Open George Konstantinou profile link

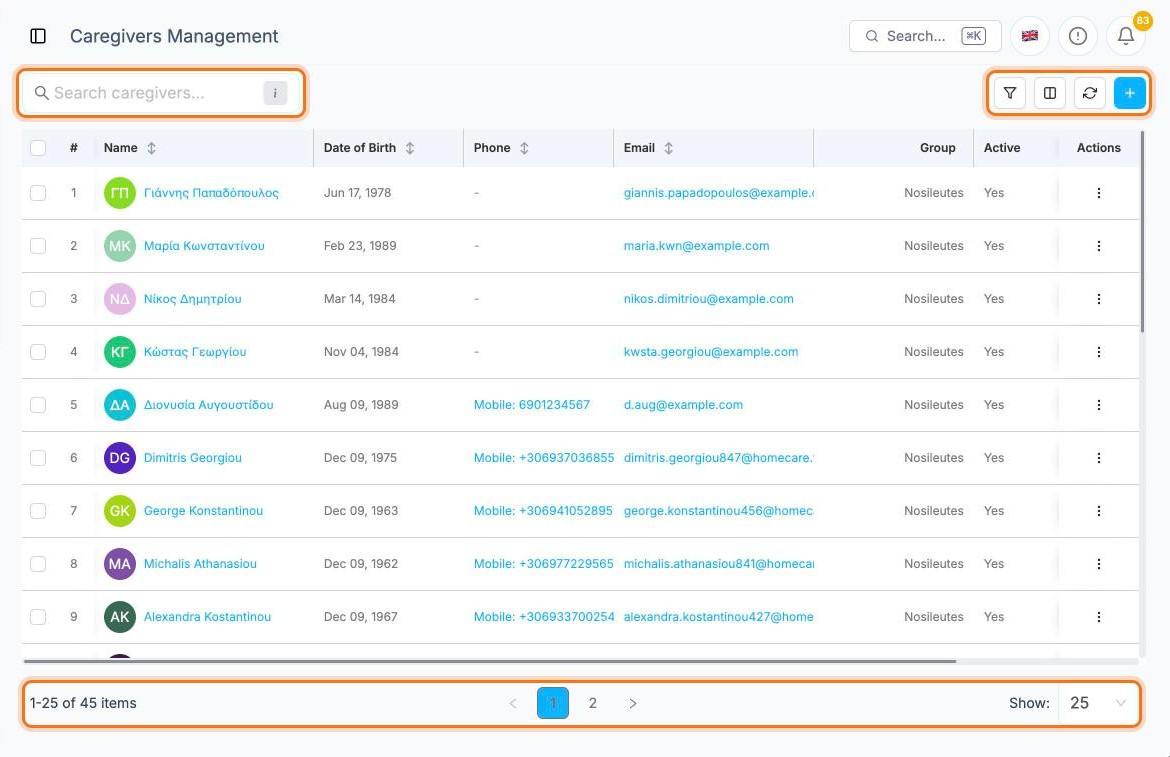click(x=203, y=510)
